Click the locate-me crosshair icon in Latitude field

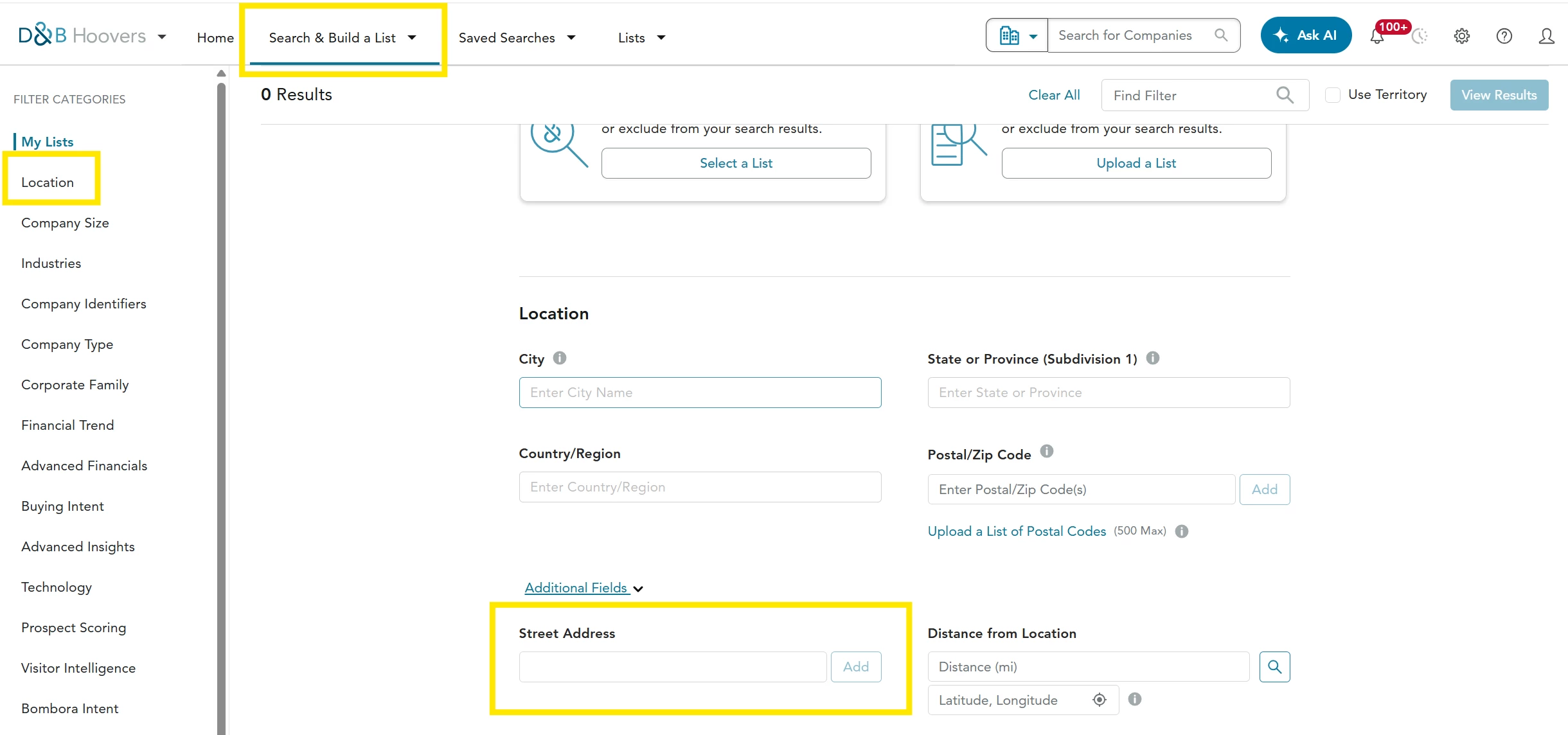(1100, 700)
